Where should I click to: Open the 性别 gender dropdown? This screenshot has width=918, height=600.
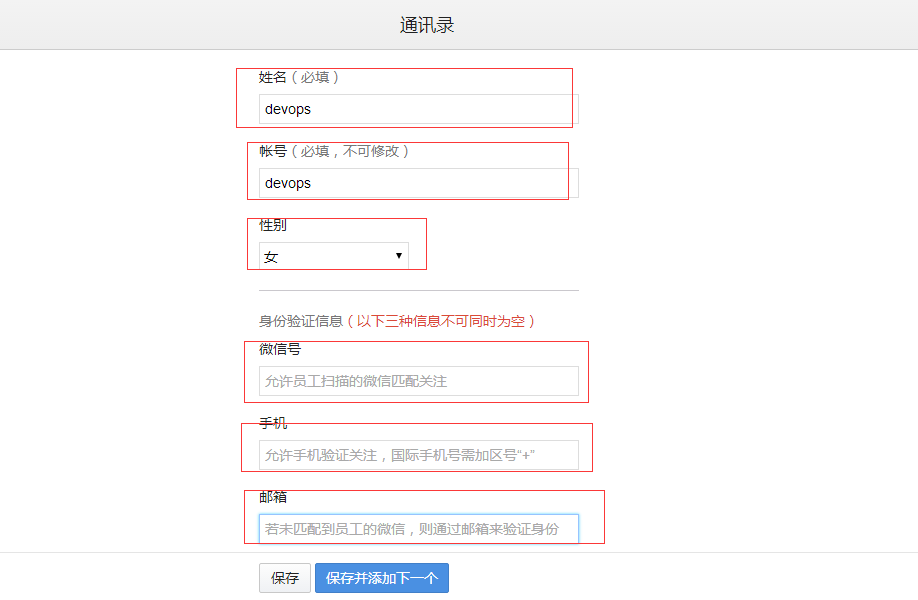click(334, 256)
